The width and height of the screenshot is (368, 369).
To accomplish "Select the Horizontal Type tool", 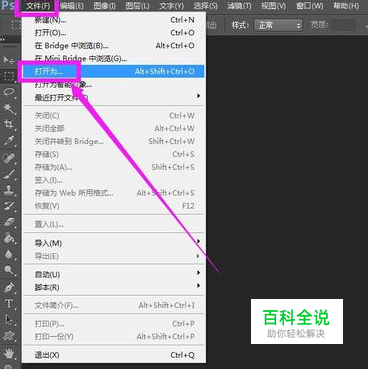I will pyautogui.click(x=9, y=303).
